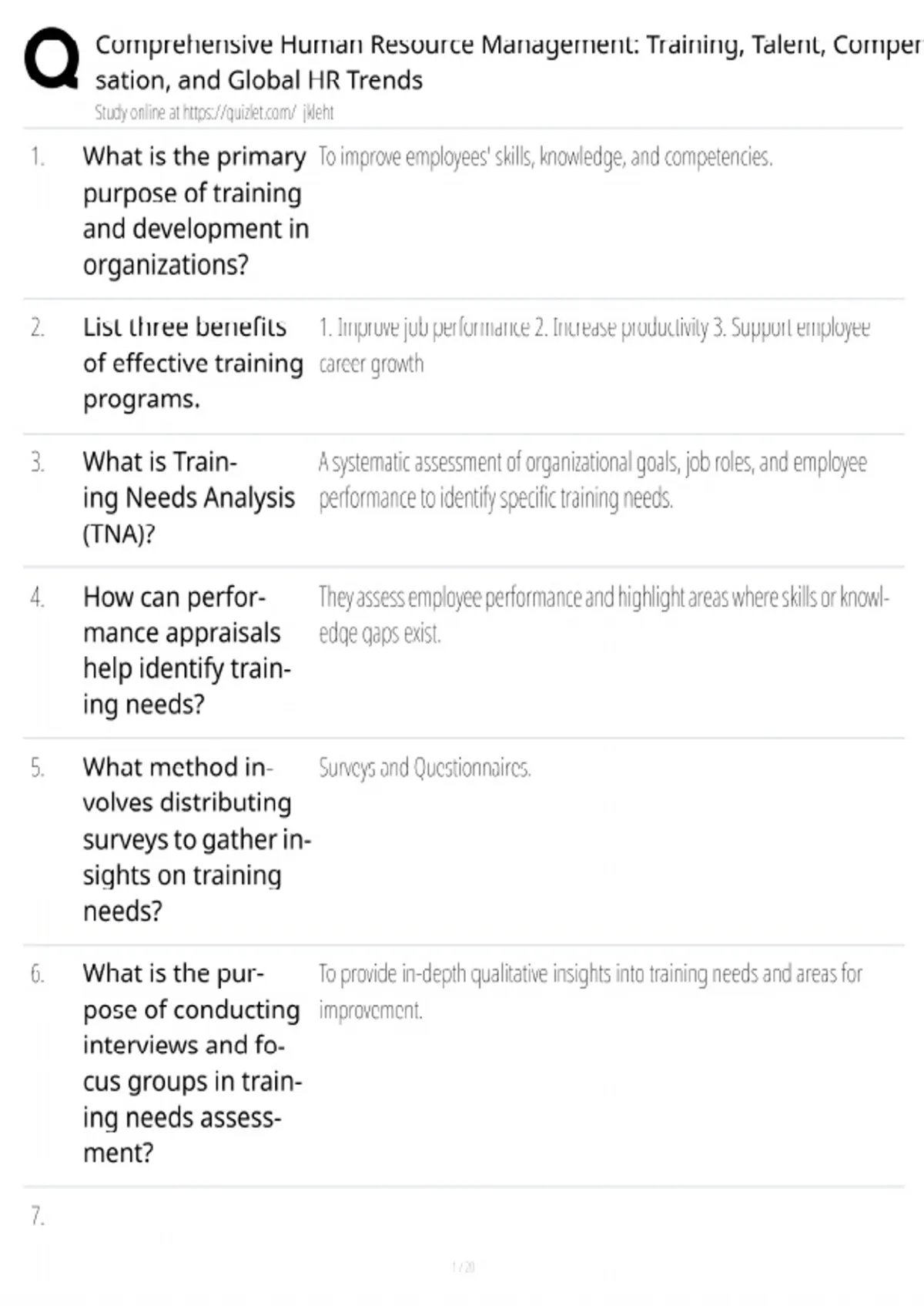Click the document title about Human Resource Management
The image size is (924, 1309).
(508, 62)
